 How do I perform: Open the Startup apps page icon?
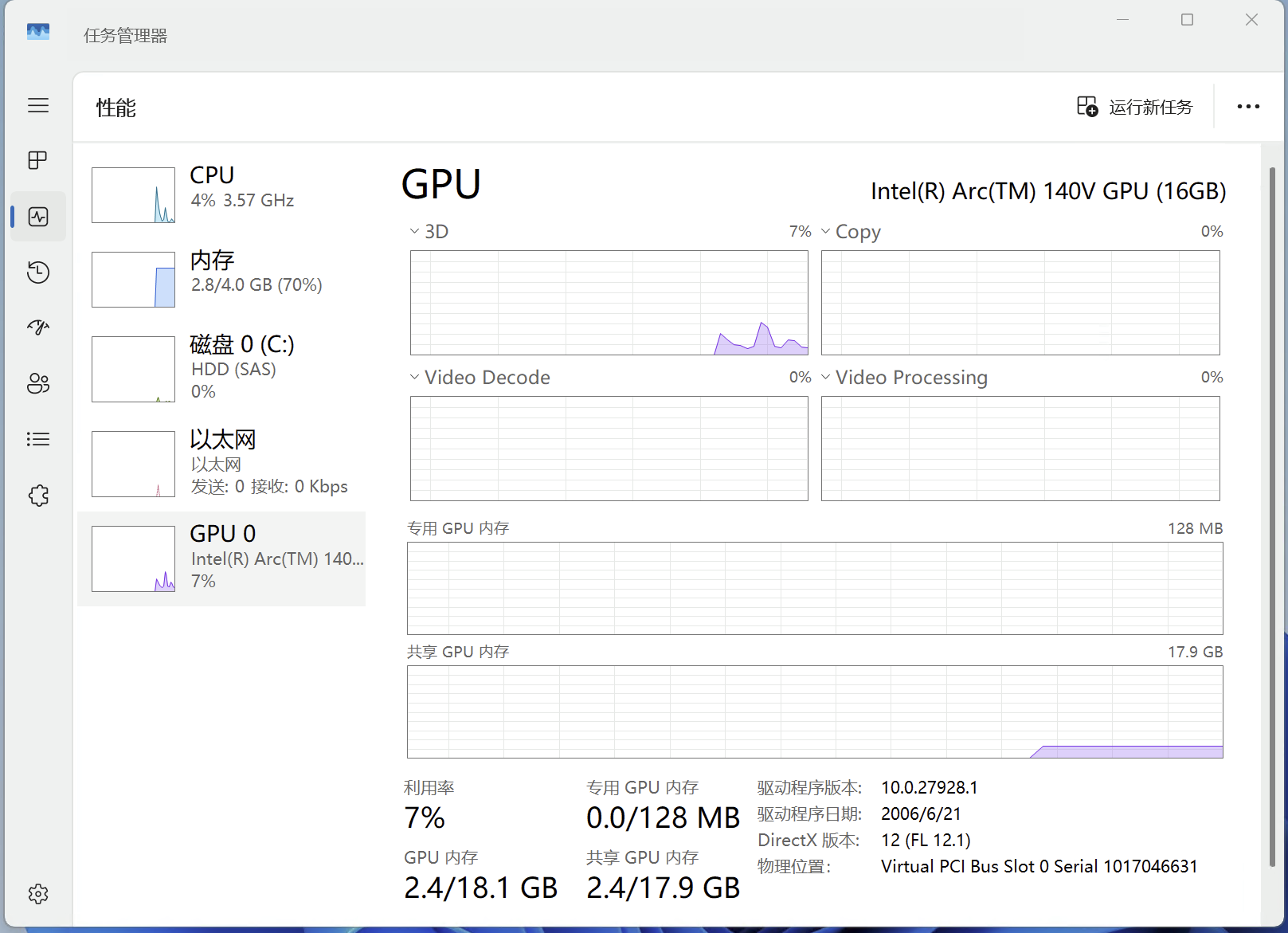(x=38, y=327)
